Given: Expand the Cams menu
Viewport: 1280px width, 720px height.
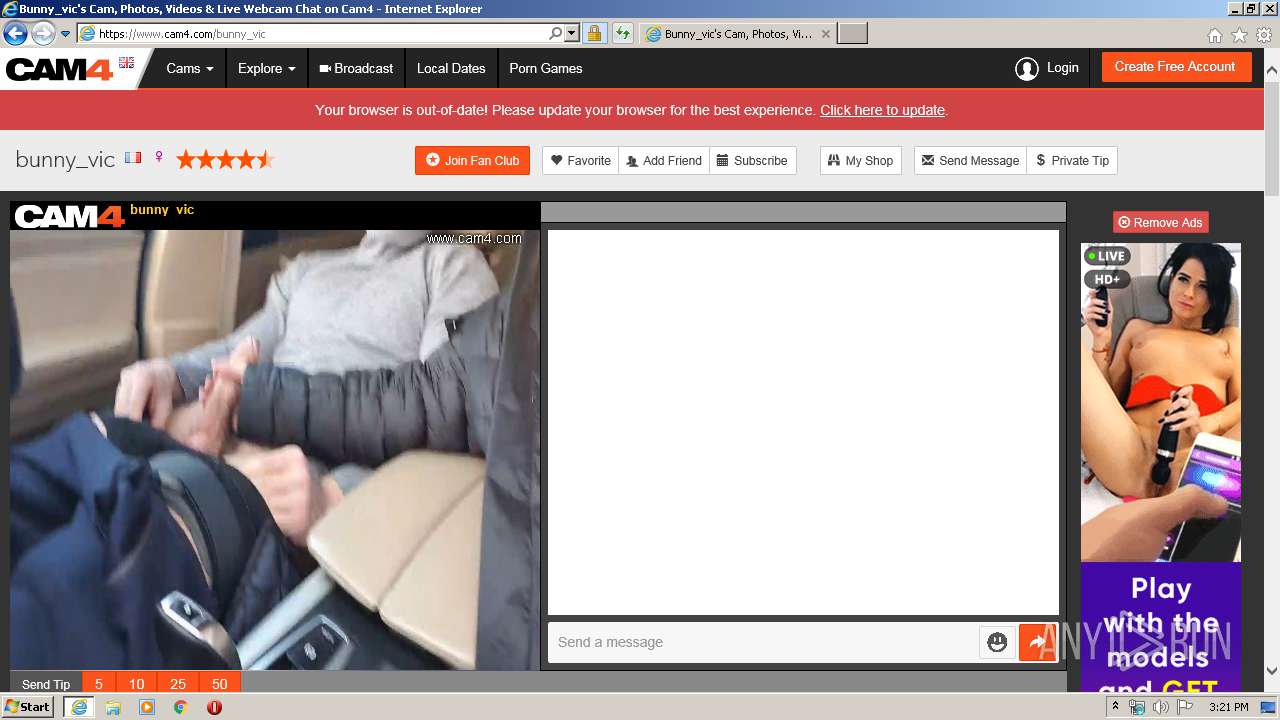Looking at the screenshot, I should (x=190, y=68).
